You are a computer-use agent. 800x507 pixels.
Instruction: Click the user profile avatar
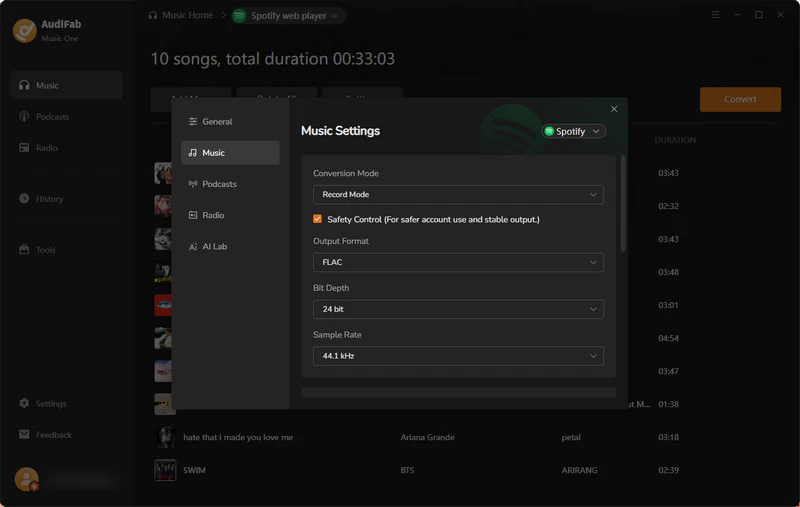(27, 479)
